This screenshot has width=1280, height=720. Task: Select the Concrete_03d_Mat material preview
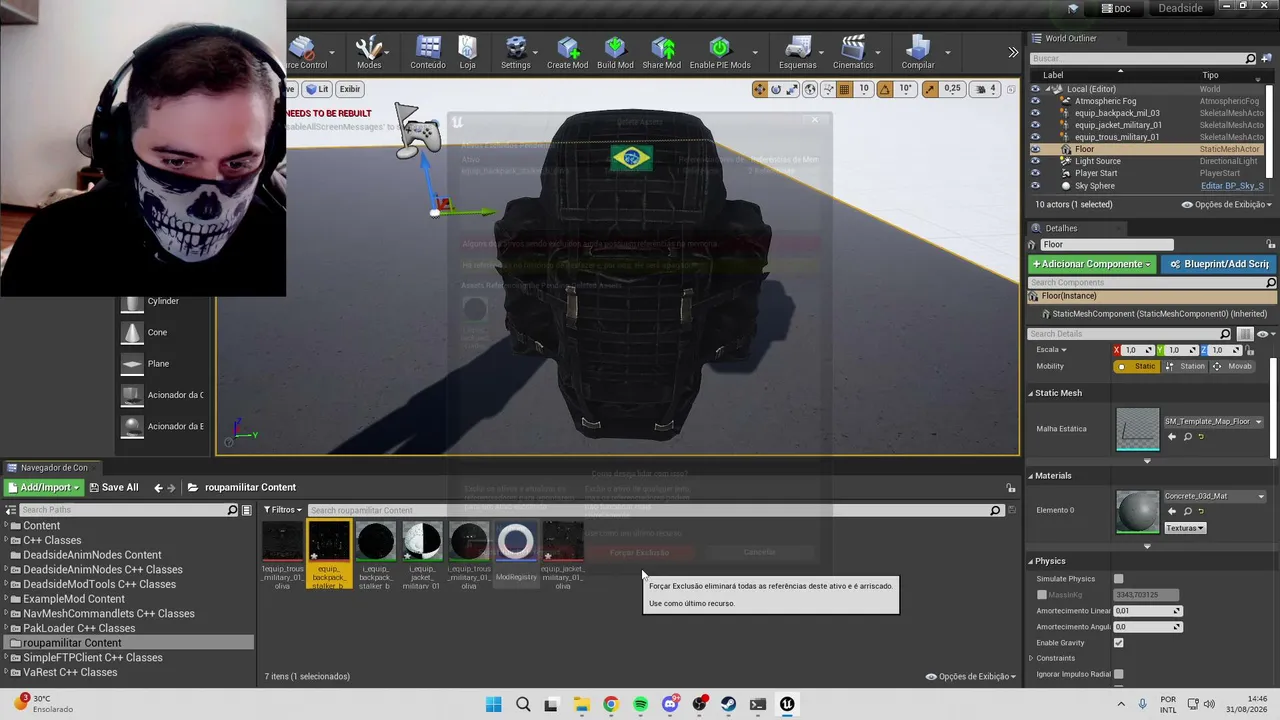tap(1138, 511)
